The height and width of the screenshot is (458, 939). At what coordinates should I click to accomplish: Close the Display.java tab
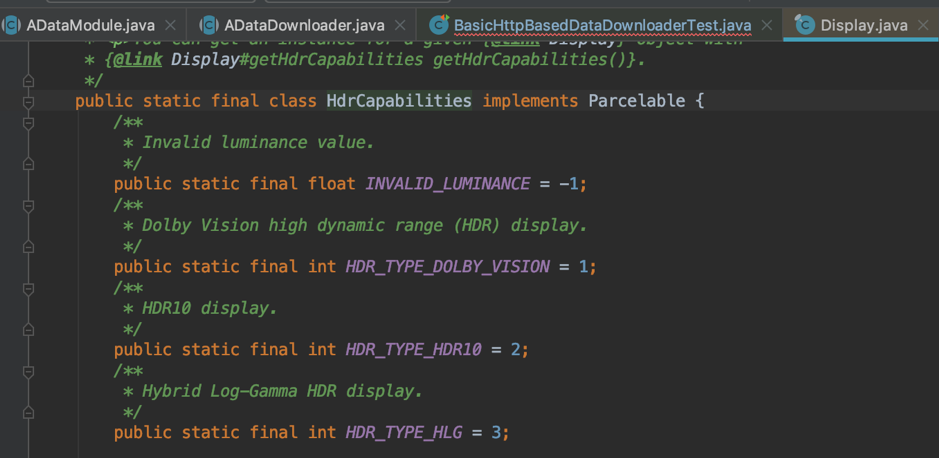(923, 25)
